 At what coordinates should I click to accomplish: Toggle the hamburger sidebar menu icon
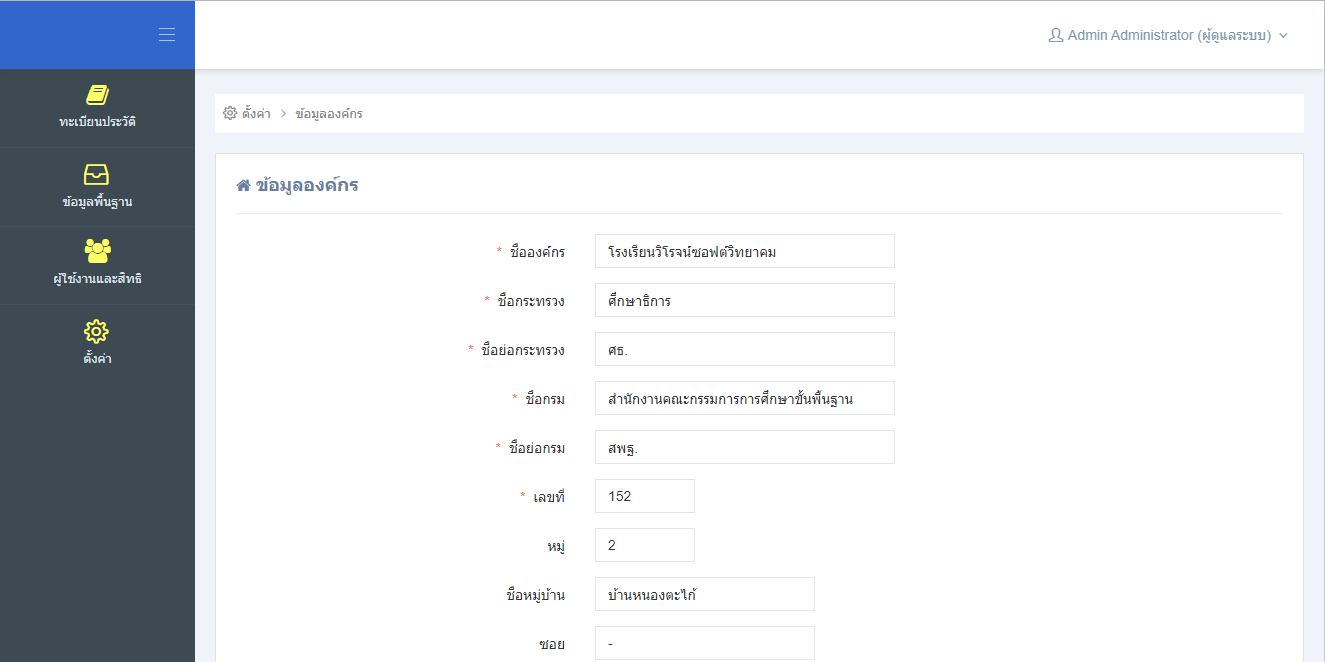tap(167, 35)
